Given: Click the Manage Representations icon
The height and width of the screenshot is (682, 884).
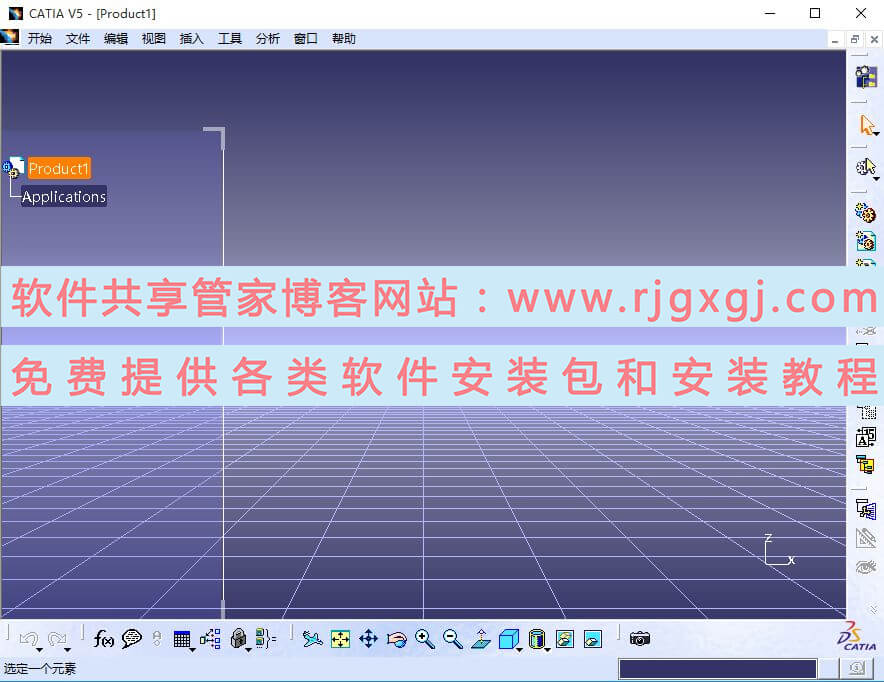Looking at the screenshot, I should (866, 509).
